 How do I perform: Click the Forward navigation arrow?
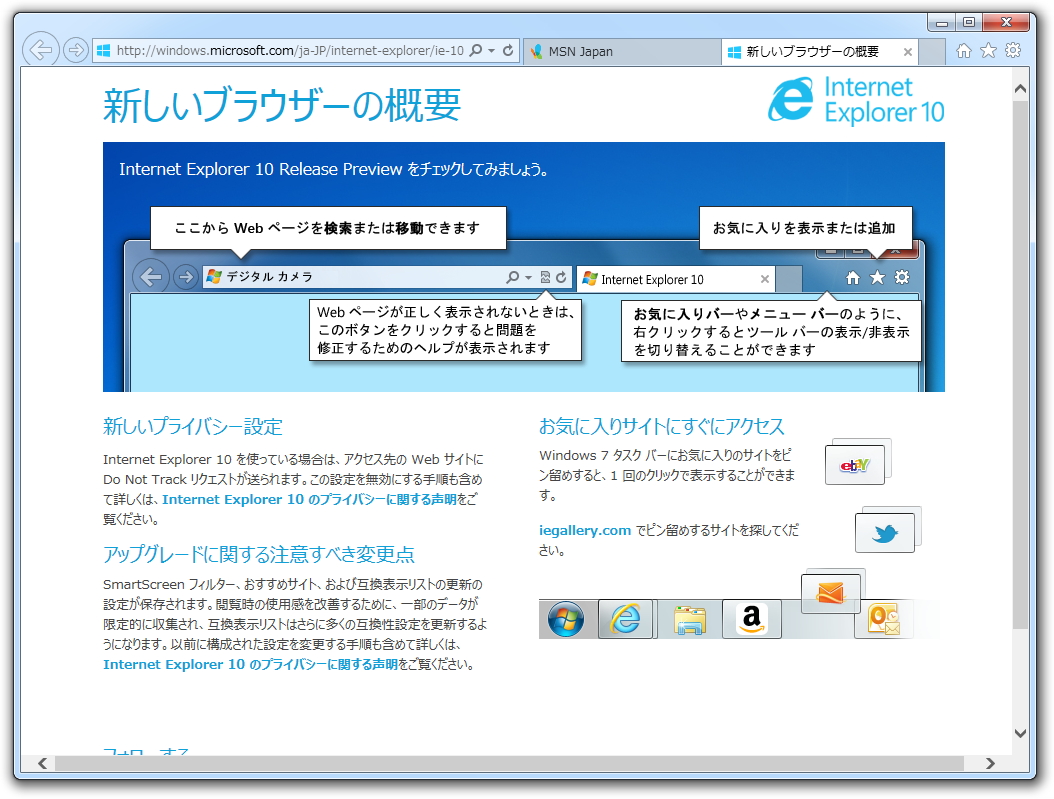pyautogui.click(x=76, y=48)
